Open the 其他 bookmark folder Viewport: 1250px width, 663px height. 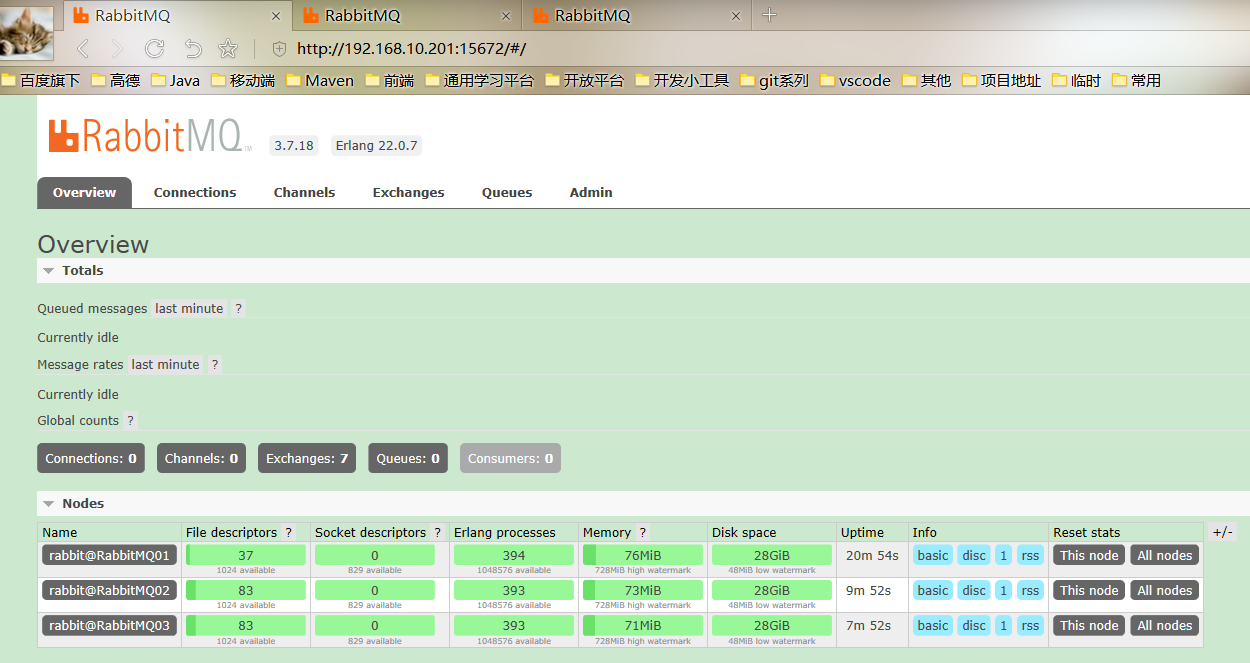coord(927,81)
